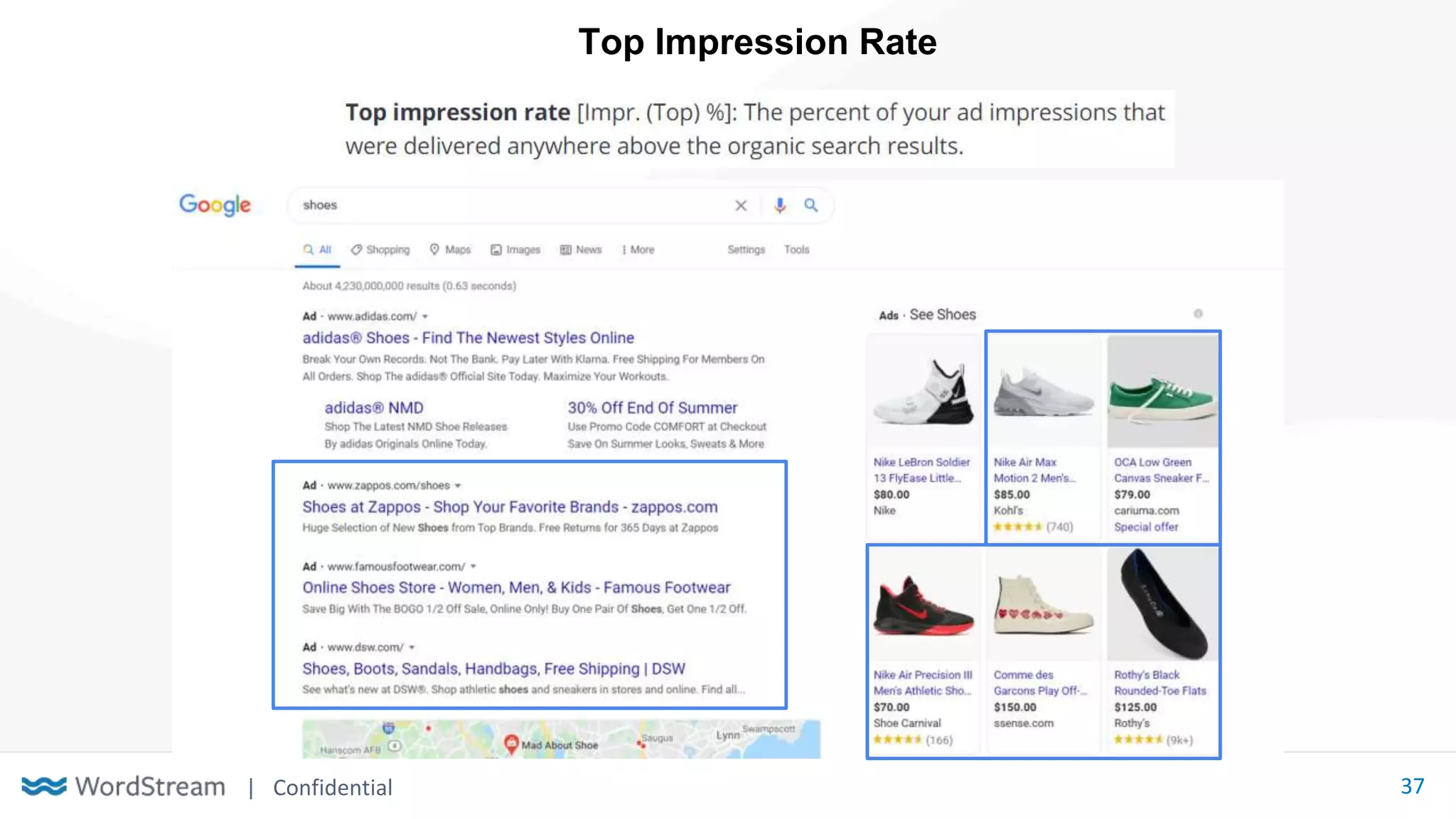Click the Nike Air Precision III shoe image
The height and width of the screenshot is (819, 1456).
click(x=924, y=604)
